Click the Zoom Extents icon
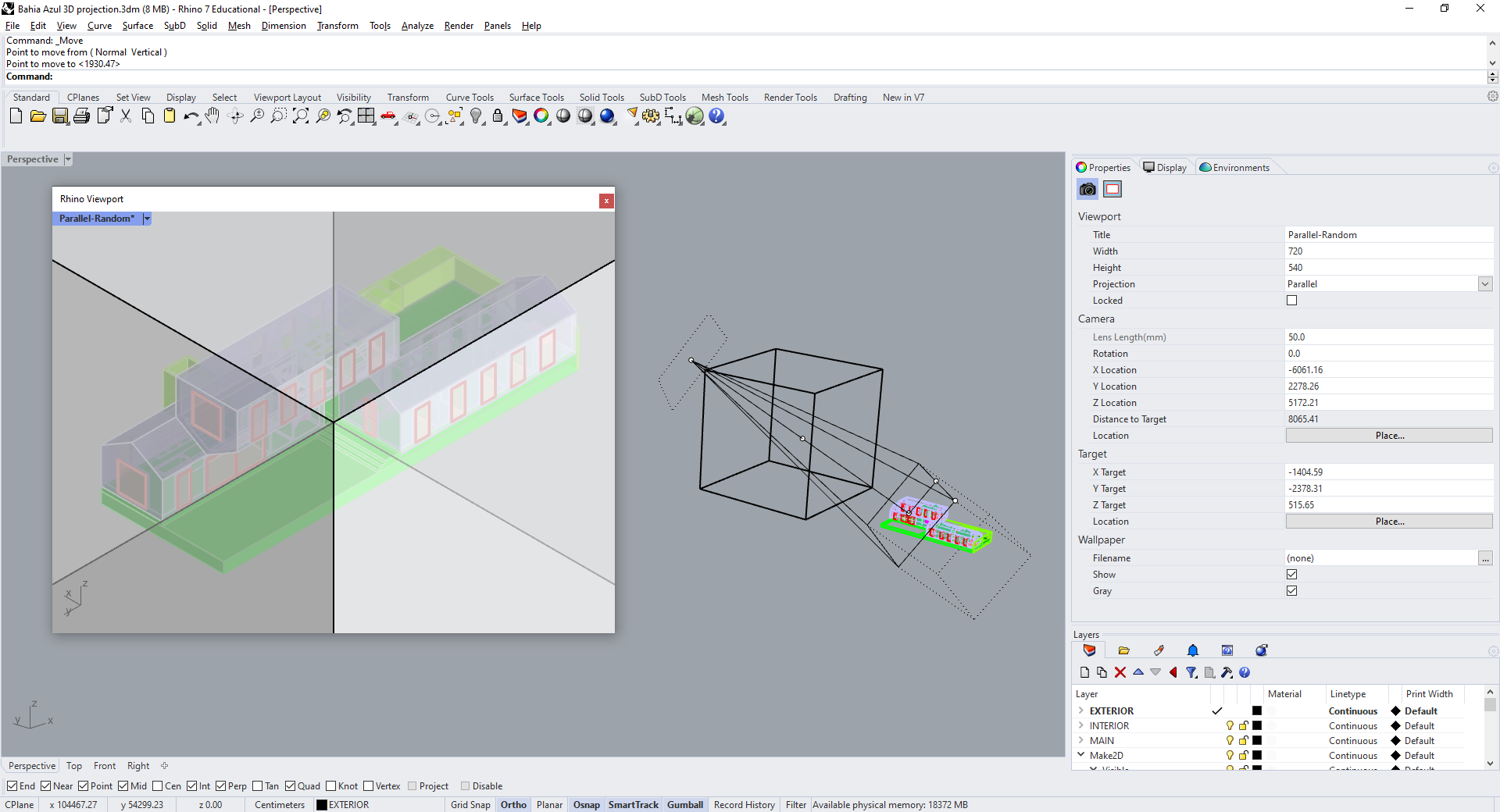Screen dimensions: 1500x812 coord(301,116)
